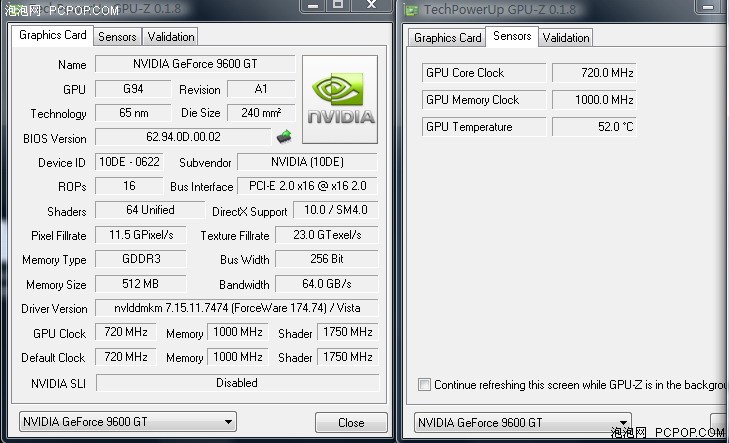Click Shaders value 64 Unified
This screenshot has height=443, width=729.
150,210
